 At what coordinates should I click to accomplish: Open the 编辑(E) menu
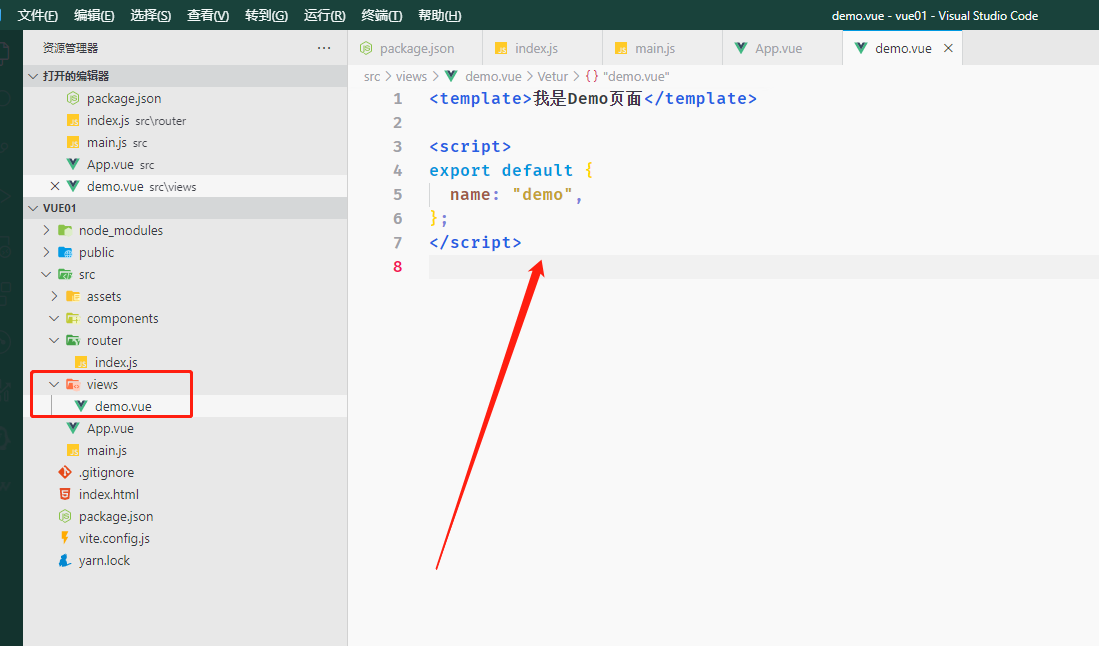click(x=94, y=15)
